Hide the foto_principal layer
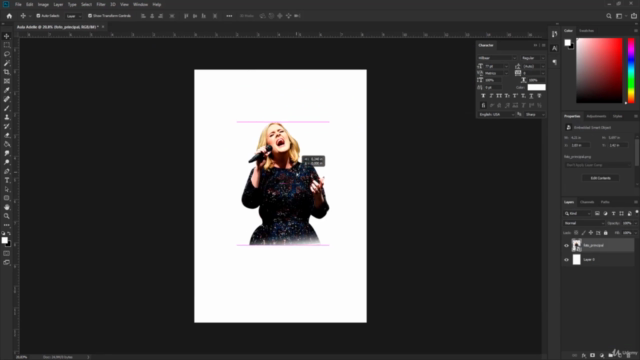 tap(566, 246)
